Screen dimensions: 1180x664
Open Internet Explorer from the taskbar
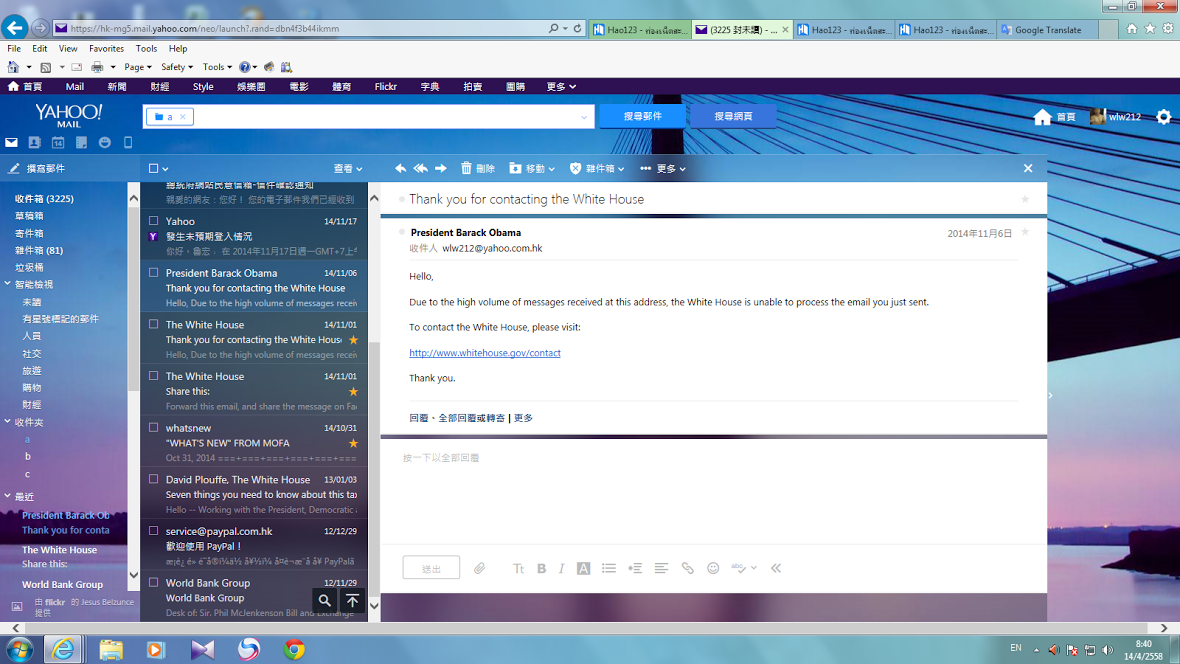coord(63,649)
